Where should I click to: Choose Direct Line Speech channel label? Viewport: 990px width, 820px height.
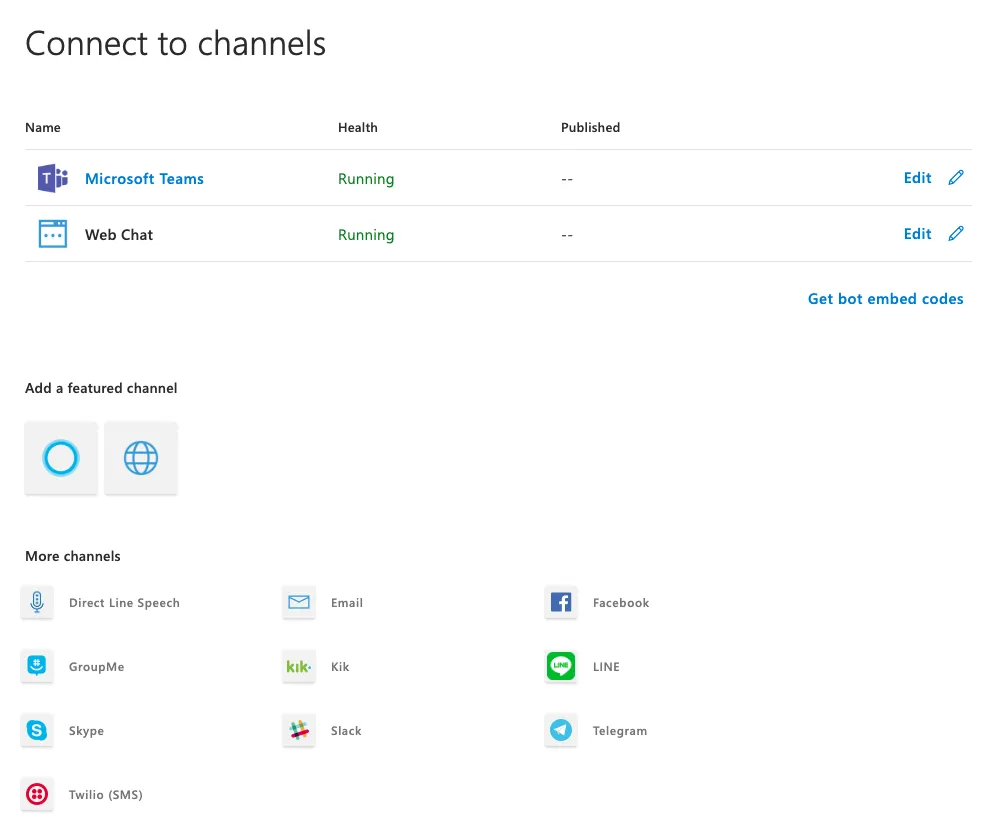pyautogui.click(x=124, y=603)
